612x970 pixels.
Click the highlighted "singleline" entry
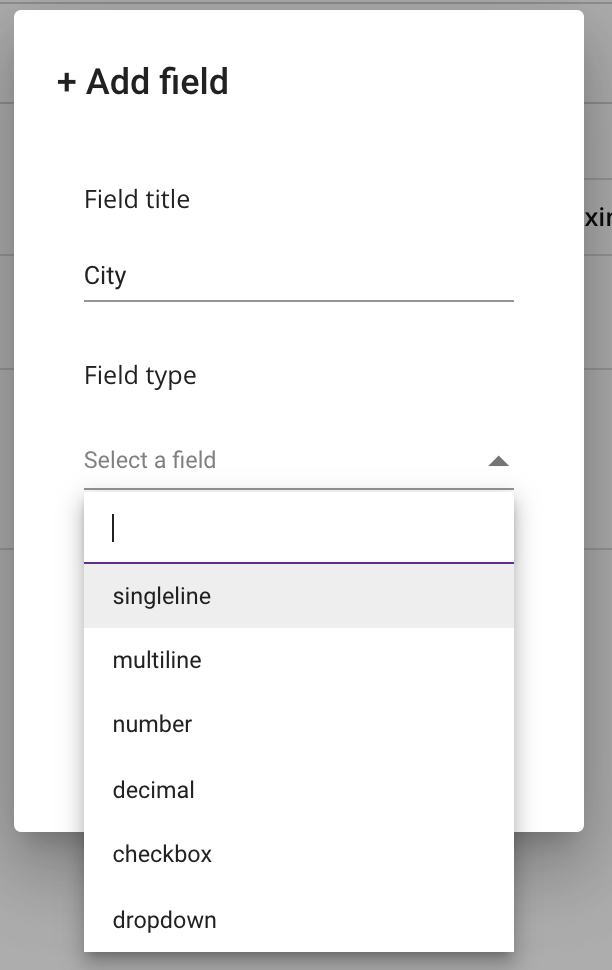tap(162, 595)
